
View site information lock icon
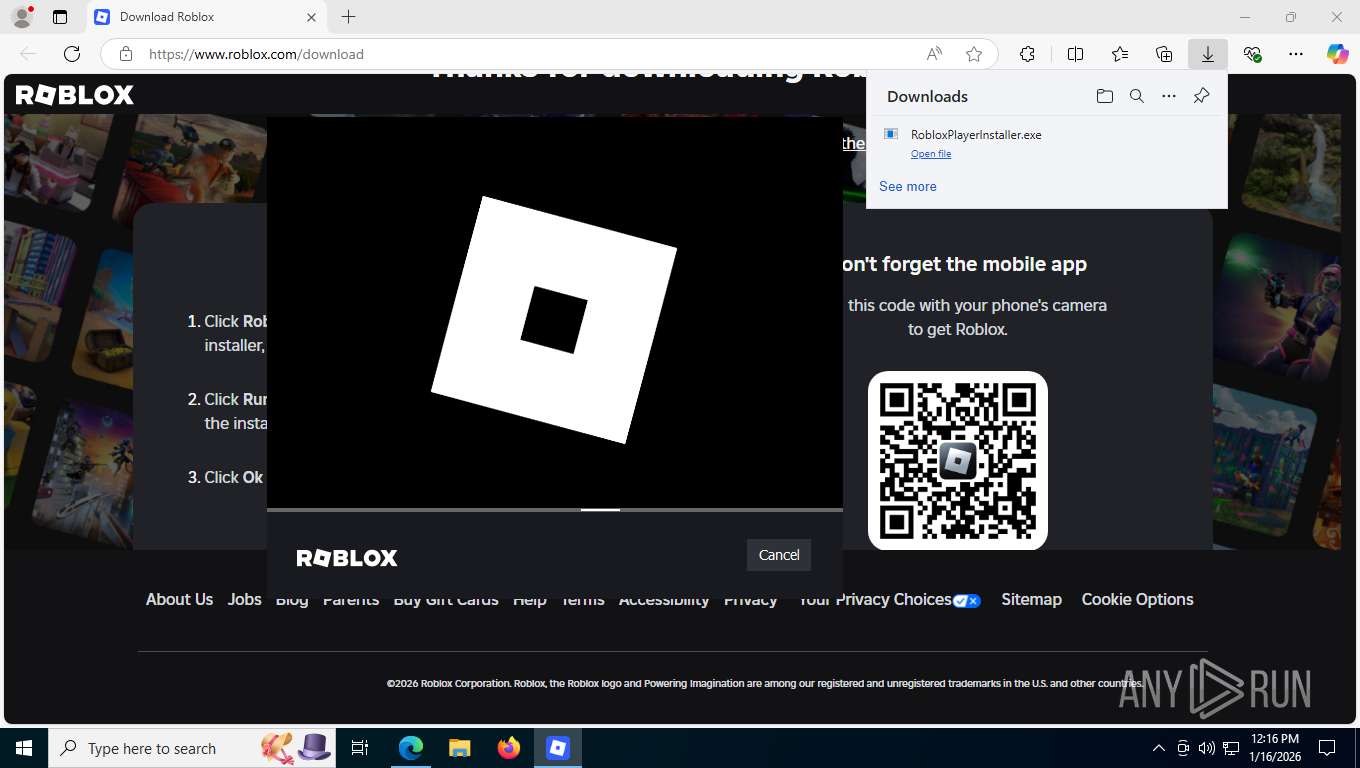[125, 54]
